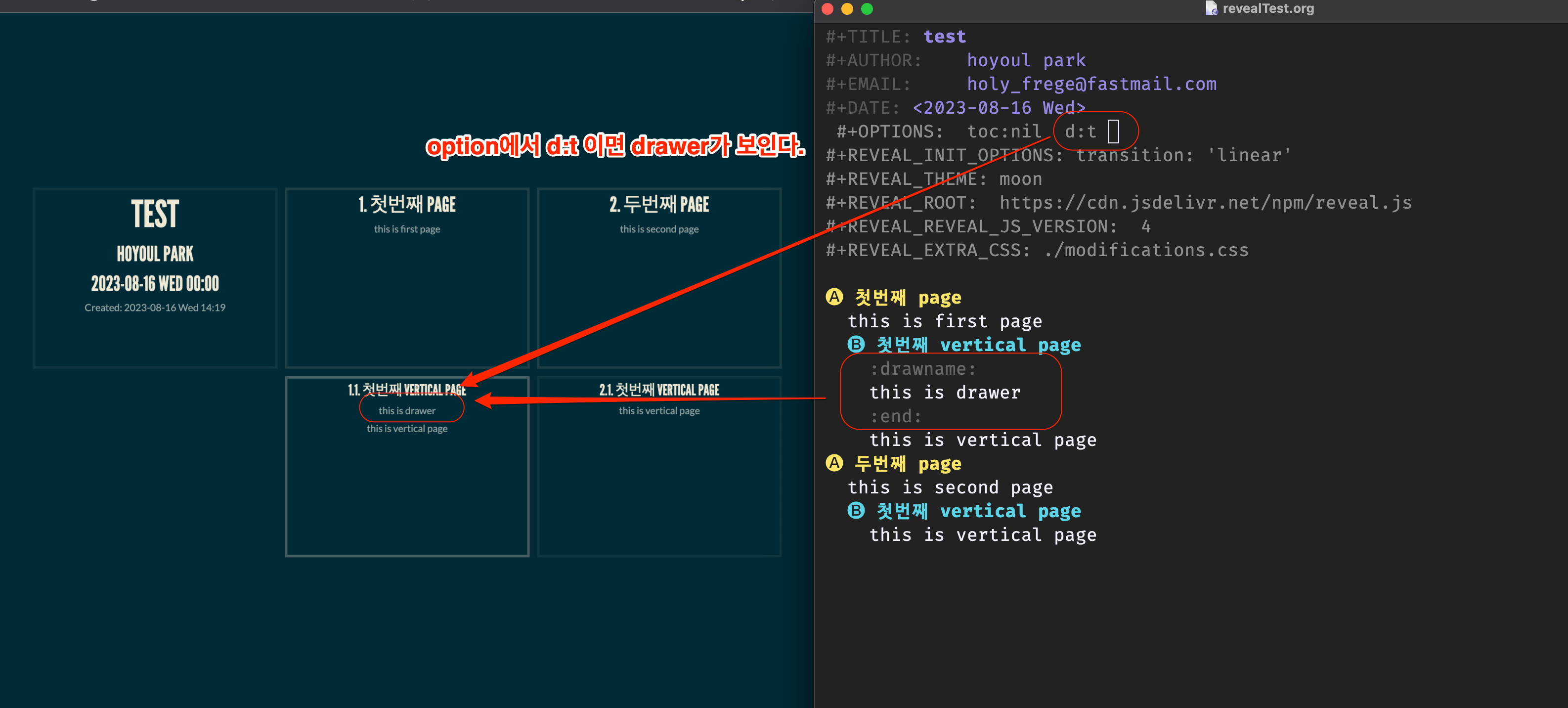
Task: Click the revealTest.org file icon in title bar
Action: pos(1211,8)
